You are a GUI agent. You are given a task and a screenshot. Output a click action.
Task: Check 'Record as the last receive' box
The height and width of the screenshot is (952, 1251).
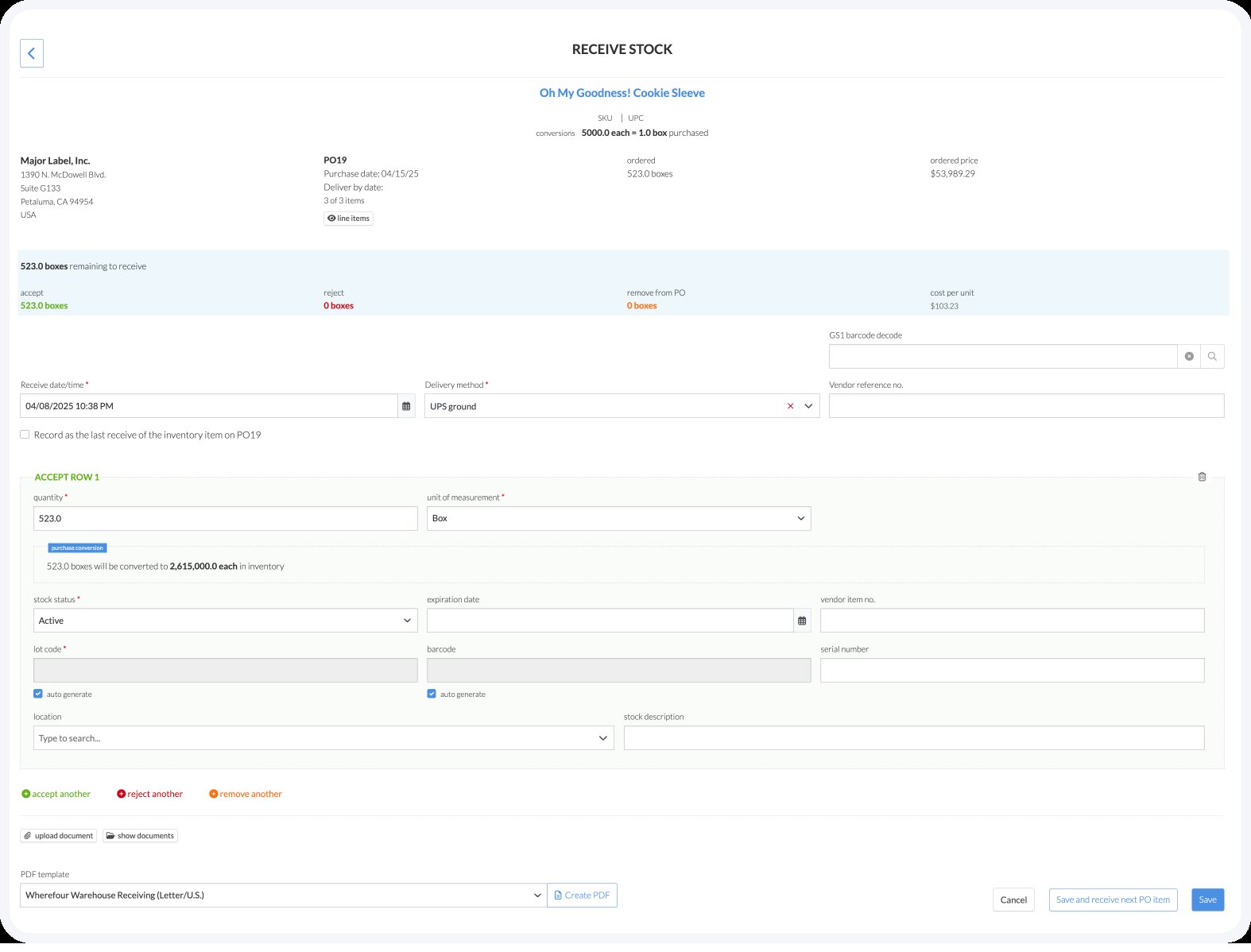pyautogui.click(x=25, y=435)
